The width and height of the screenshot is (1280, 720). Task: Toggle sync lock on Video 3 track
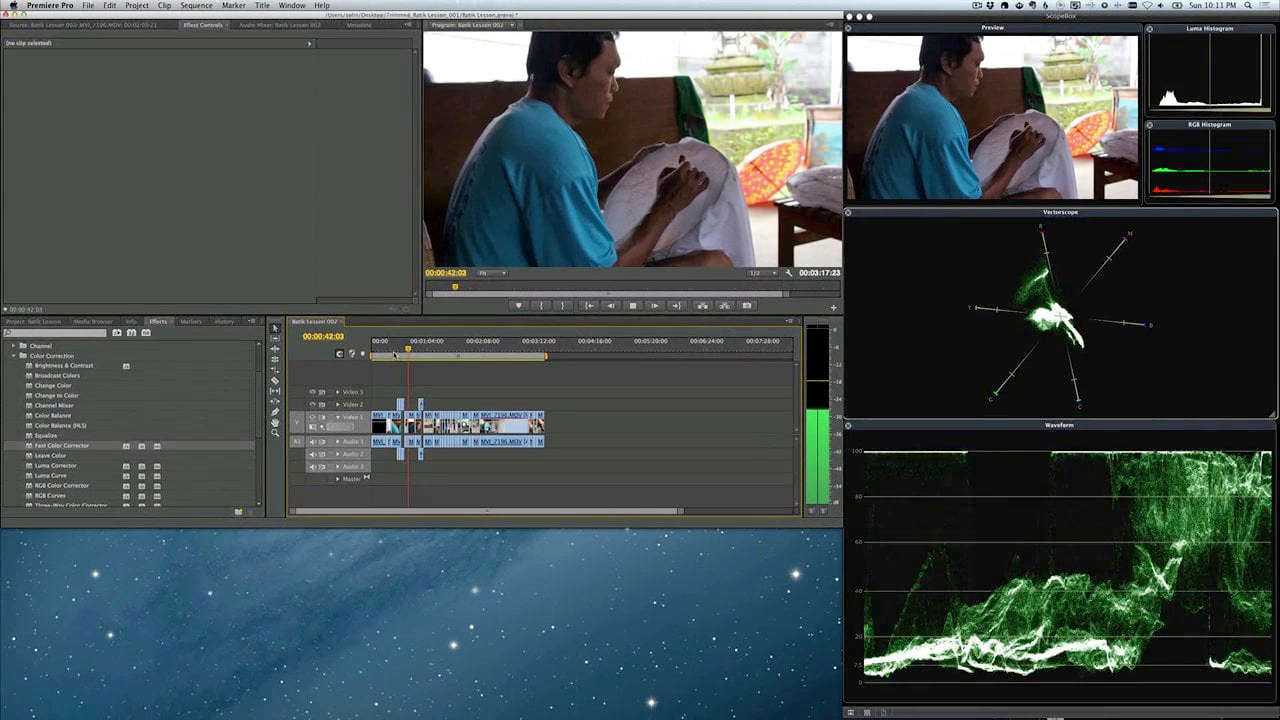(x=322, y=392)
